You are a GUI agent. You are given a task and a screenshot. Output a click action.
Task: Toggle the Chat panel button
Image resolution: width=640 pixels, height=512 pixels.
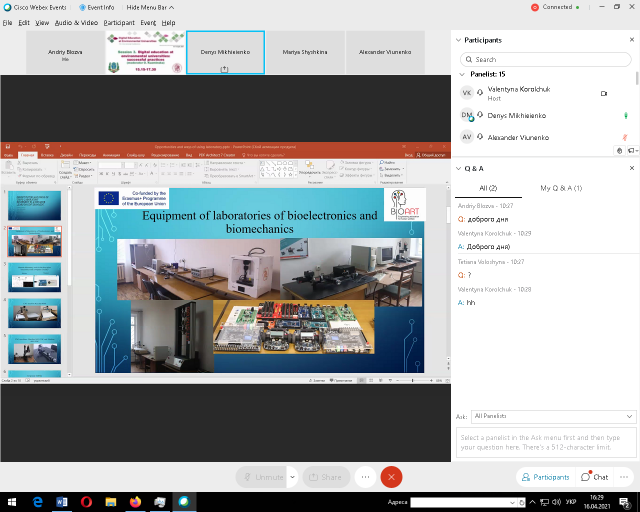(x=595, y=477)
